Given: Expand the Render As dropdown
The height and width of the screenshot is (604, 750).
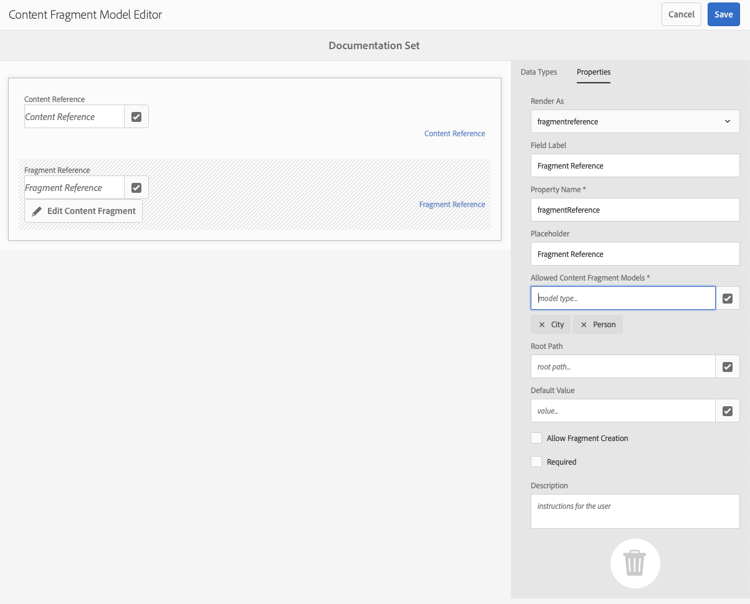Looking at the screenshot, I should point(635,121).
